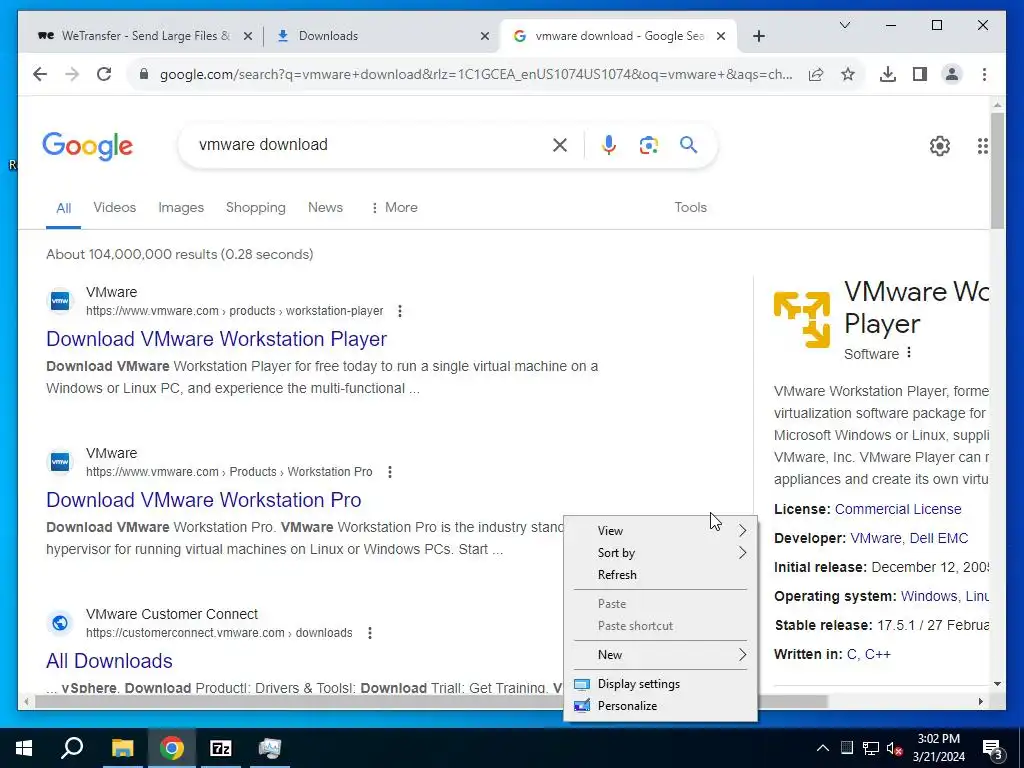Toggle the Chrome side panel icon
The image size is (1024, 768).
point(920,74)
